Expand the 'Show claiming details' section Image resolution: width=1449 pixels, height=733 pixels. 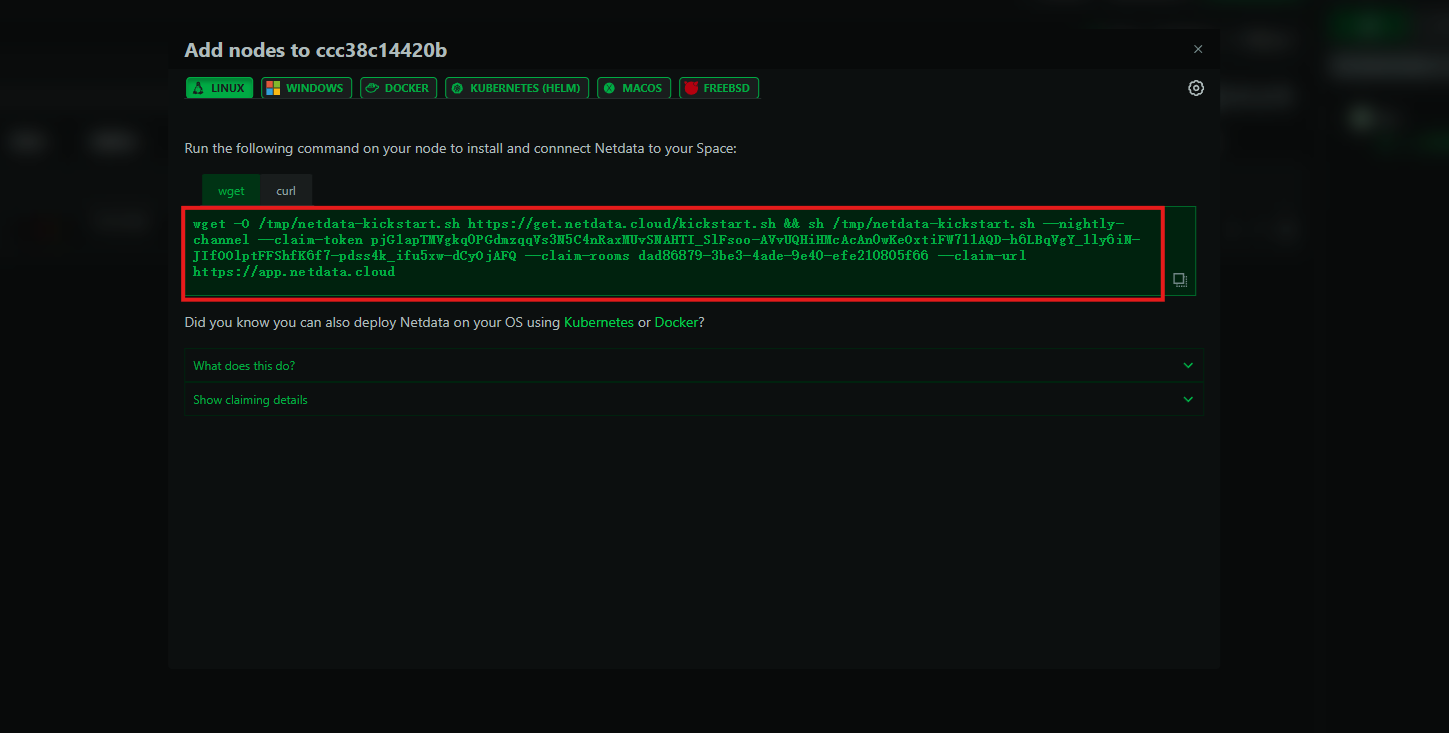[694, 400]
